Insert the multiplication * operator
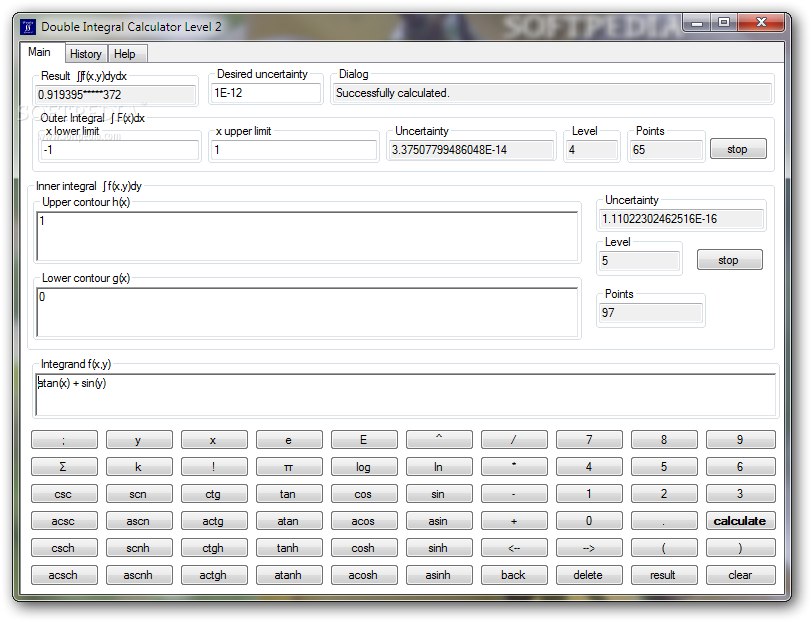 [x=513, y=467]
